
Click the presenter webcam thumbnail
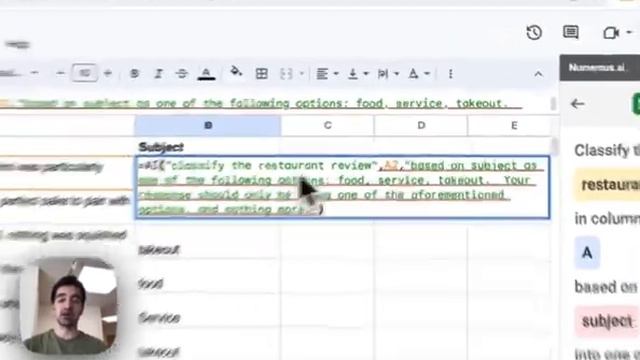pyautogui.click(x=69, y=305)
